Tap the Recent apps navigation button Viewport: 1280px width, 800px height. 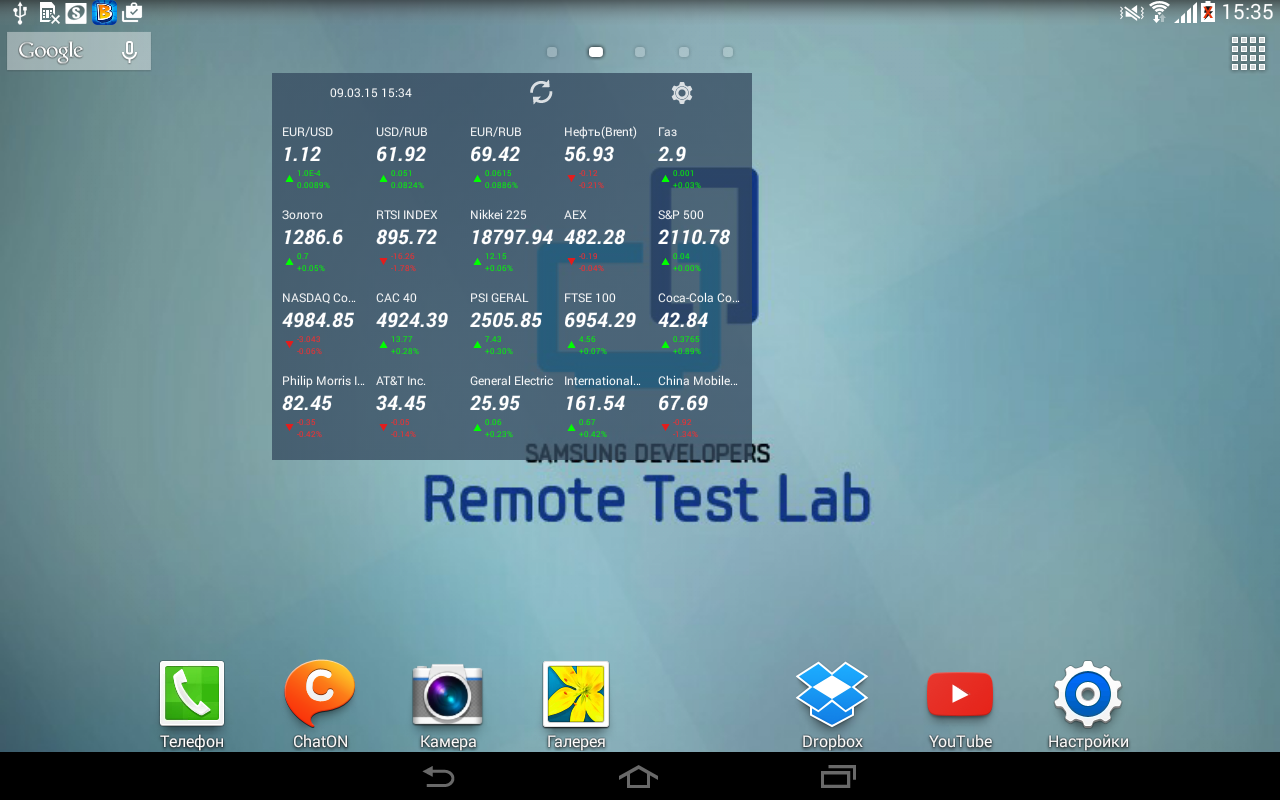[839, 777]
